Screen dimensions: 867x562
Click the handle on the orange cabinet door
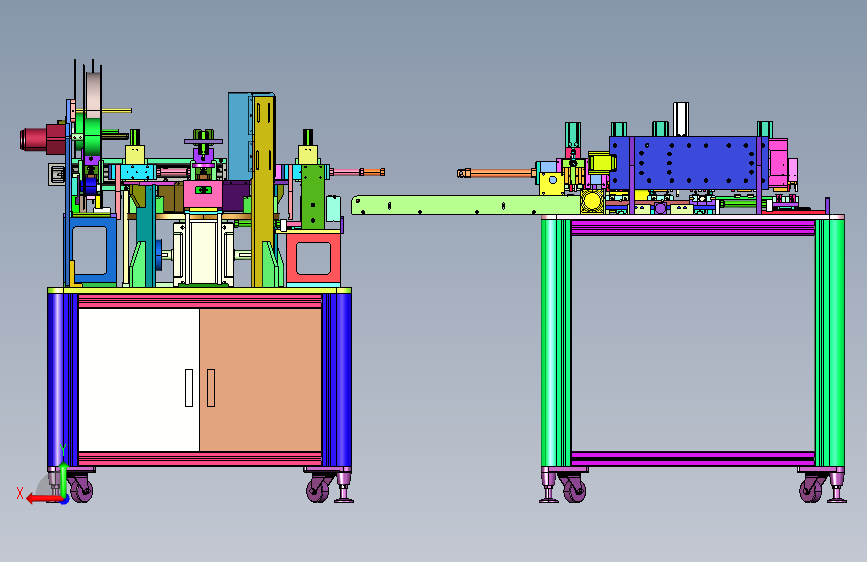coord(211,388)
